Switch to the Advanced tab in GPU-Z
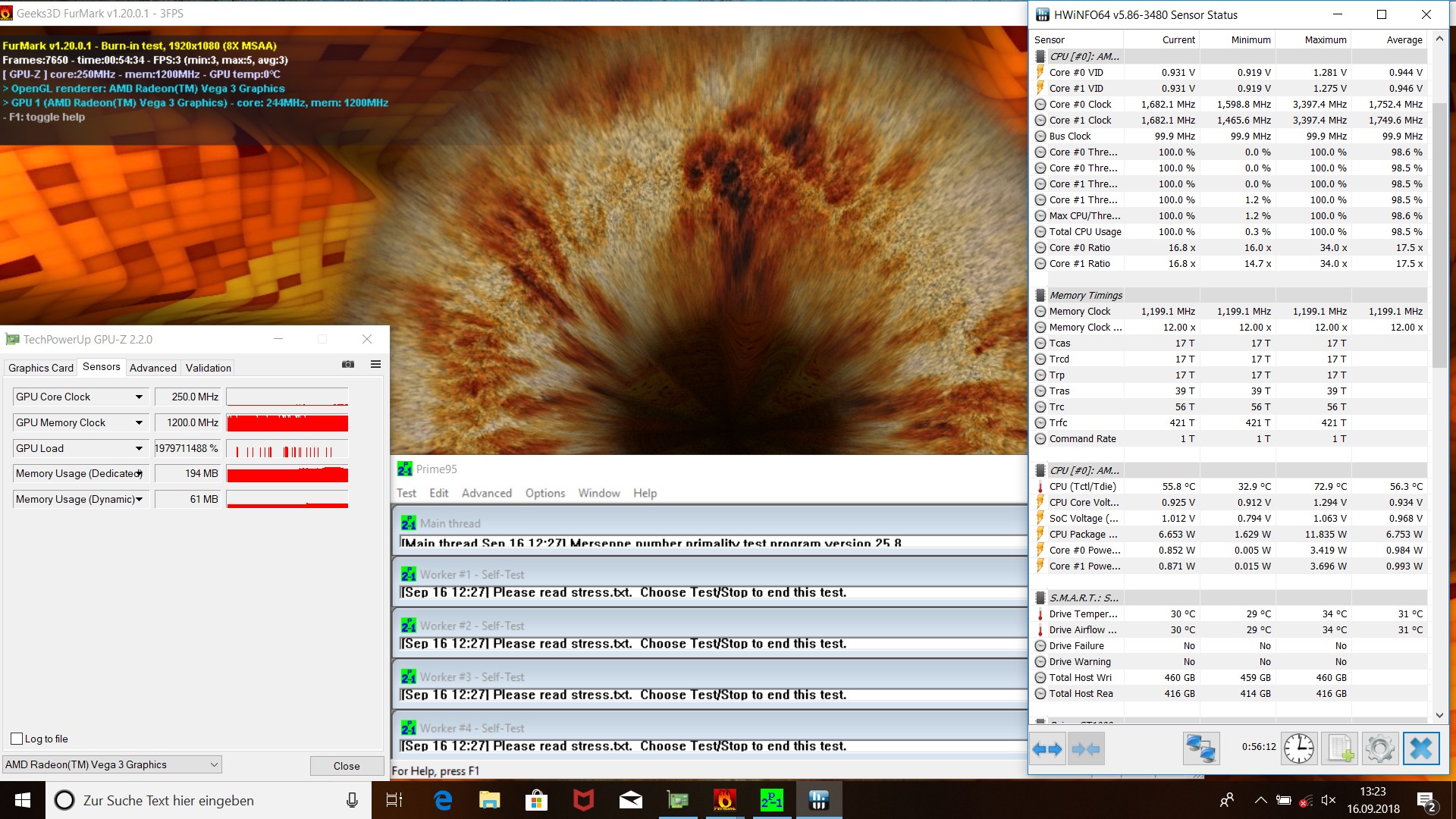The height and width of the screenshot is (819, 1456). [153, 368]
